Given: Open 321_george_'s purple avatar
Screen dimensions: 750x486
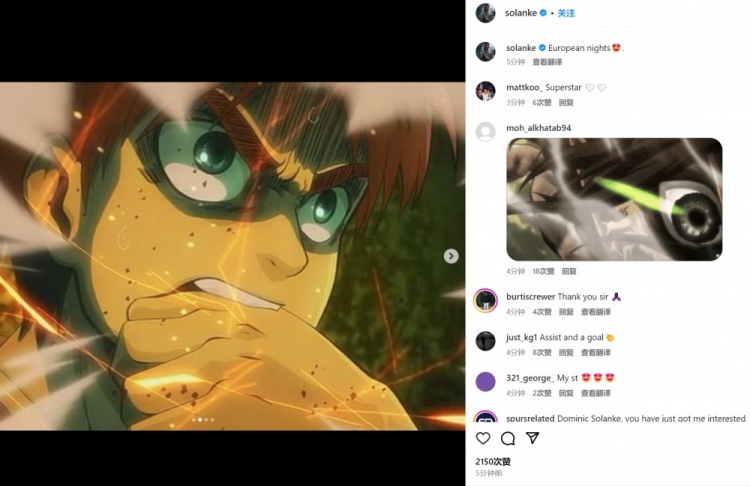Looking at the screenshot, I should pos(485,381).
